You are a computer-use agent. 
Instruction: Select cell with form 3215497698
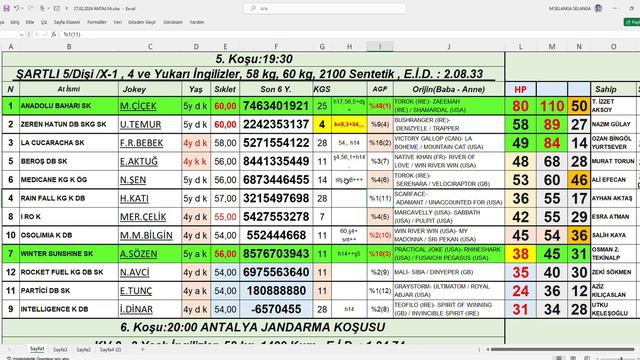[x=276, y=198]
